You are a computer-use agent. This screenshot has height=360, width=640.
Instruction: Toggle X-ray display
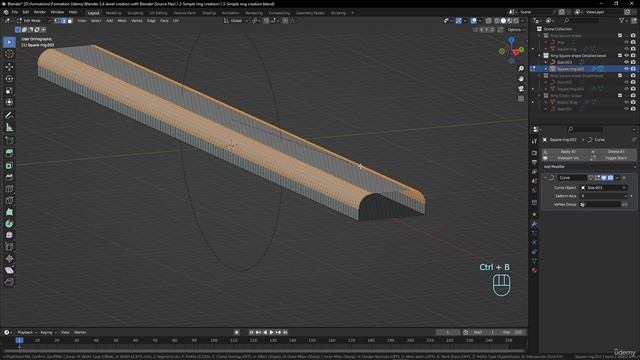pos(489,21)
